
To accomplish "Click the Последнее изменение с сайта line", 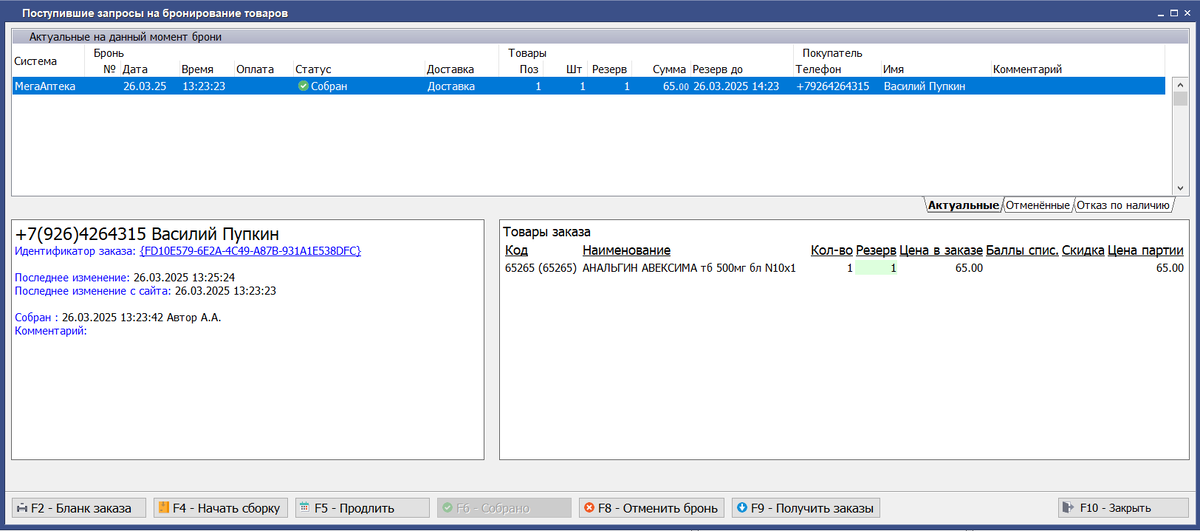I will (146, 291).
